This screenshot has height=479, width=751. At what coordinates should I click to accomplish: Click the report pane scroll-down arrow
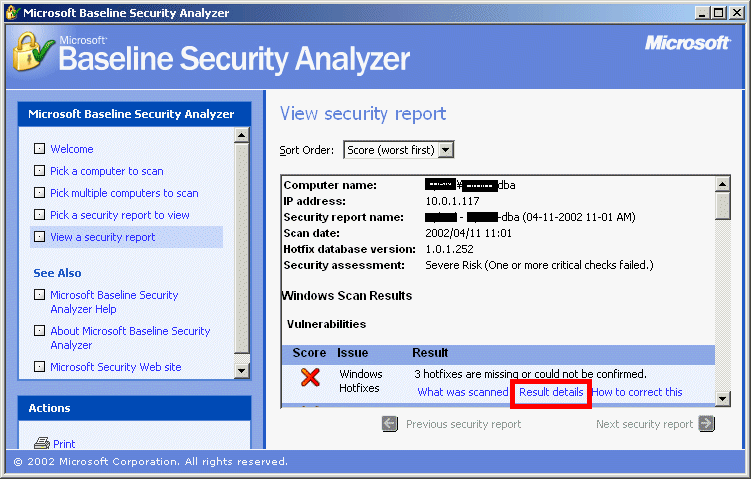pyautogui.click(x=722, y=399)
